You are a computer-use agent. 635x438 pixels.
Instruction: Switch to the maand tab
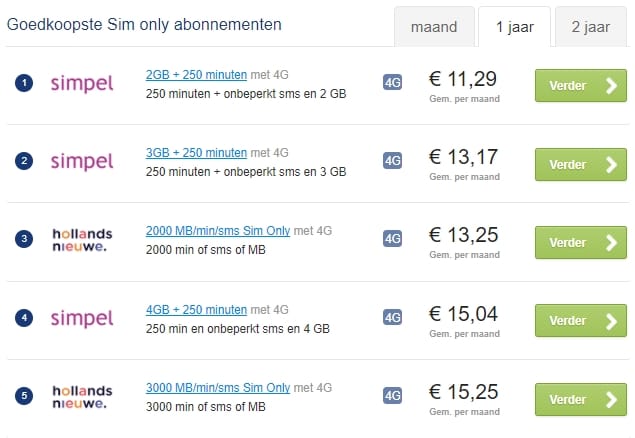click(x=434, y=27)
